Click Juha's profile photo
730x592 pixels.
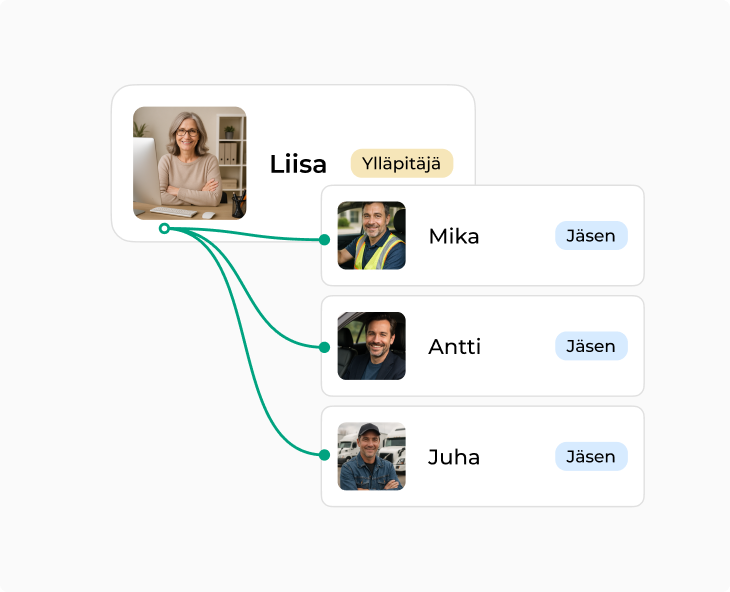click(x=372, y=456)
